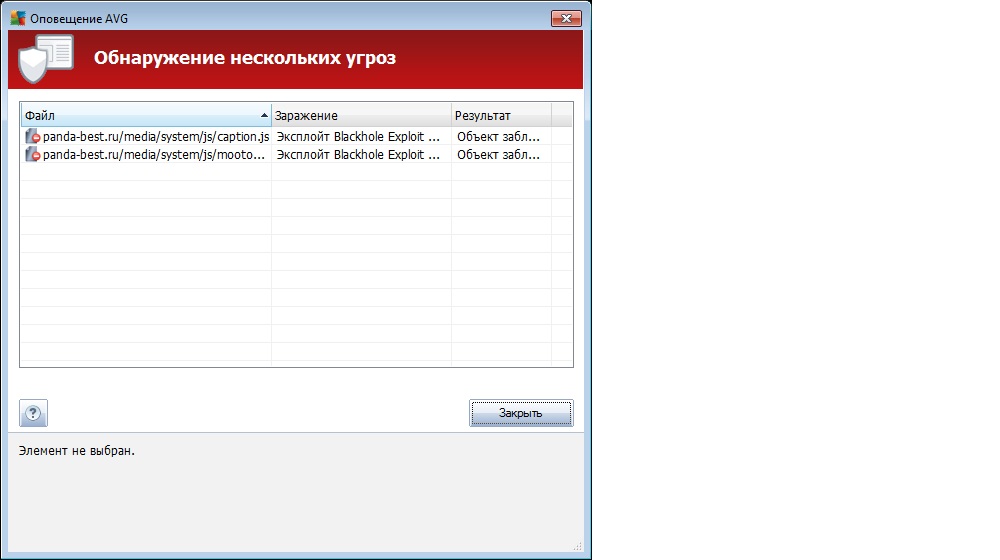
Task: Click the Объект забл... result in caption.js row
Action: point(498,136)
